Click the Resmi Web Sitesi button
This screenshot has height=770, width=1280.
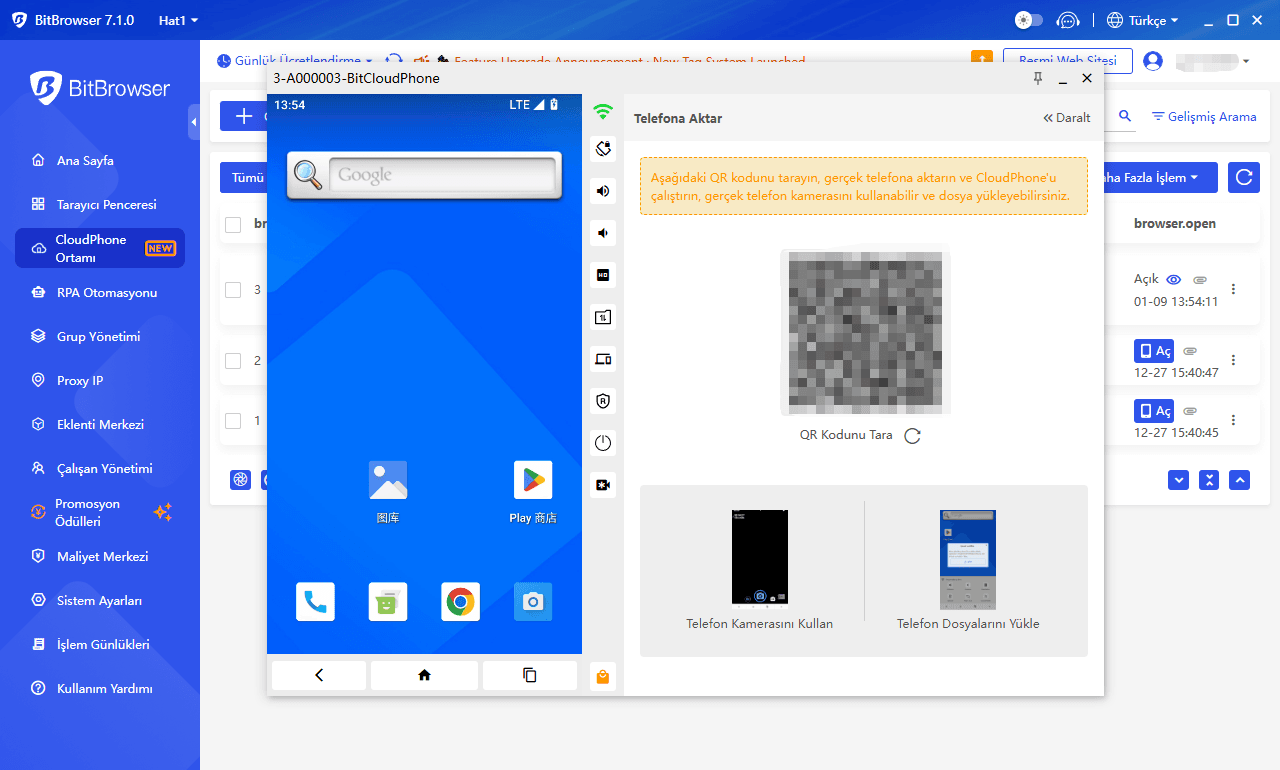click(1067, 62)
